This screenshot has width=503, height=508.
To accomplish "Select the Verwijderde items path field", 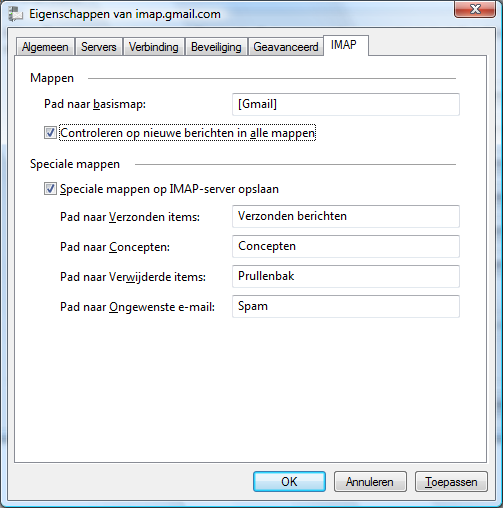I will [346, 276].
